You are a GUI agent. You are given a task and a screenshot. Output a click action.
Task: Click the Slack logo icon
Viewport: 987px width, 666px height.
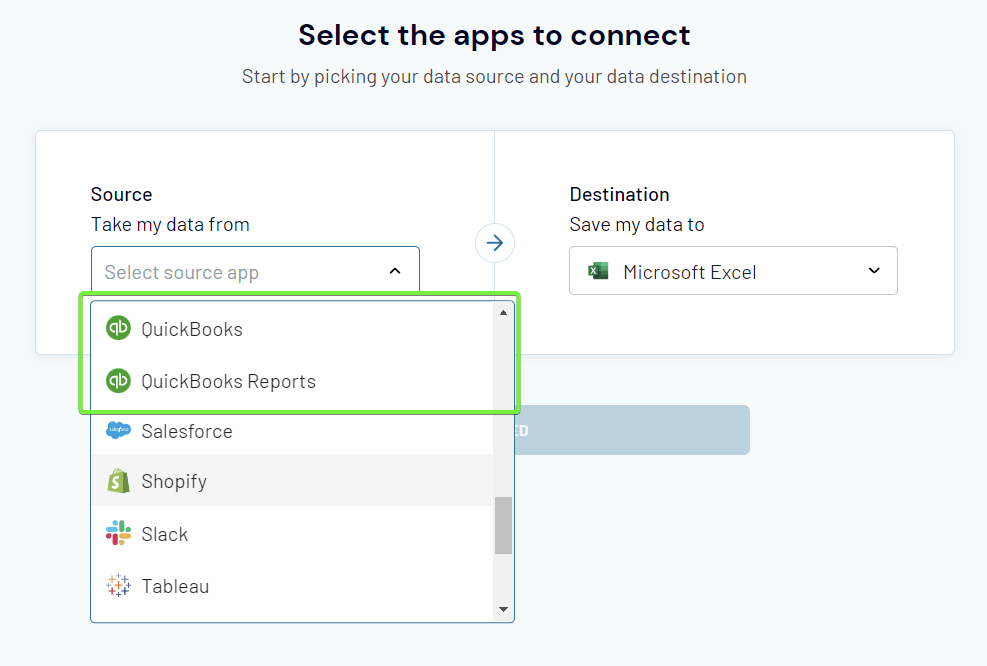pyautogui.click(x=118, y=533)
